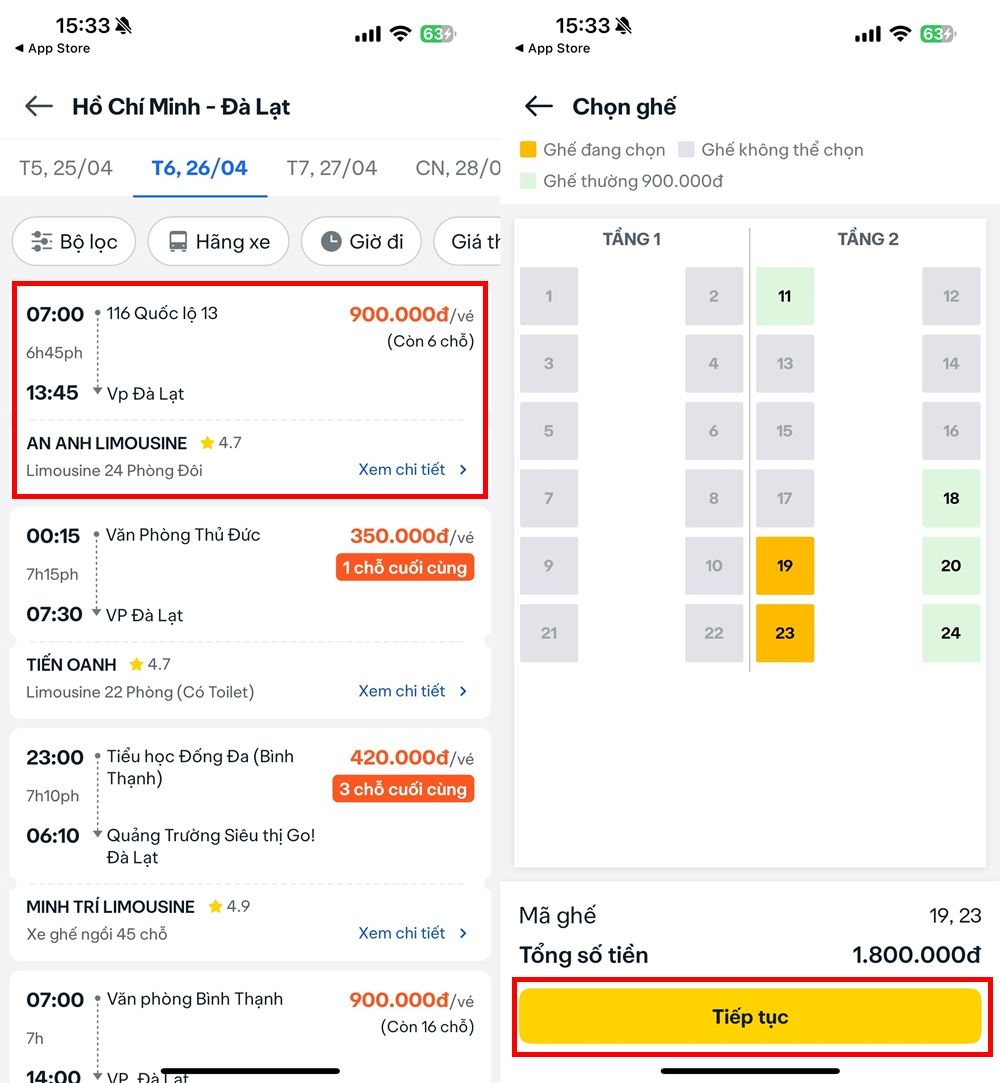Switch to the T7, 27/04 date tab
The height and width of the screenshot is (1083, 1000).
[332, 168]
